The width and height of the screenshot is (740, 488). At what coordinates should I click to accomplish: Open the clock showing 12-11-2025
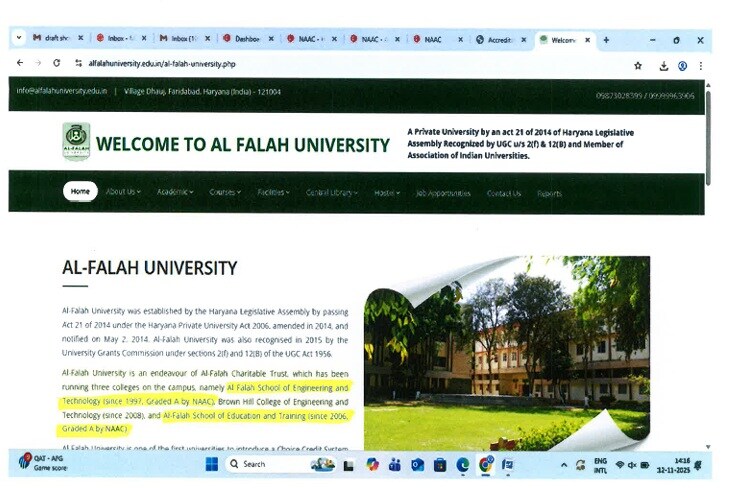click(673, 466)
